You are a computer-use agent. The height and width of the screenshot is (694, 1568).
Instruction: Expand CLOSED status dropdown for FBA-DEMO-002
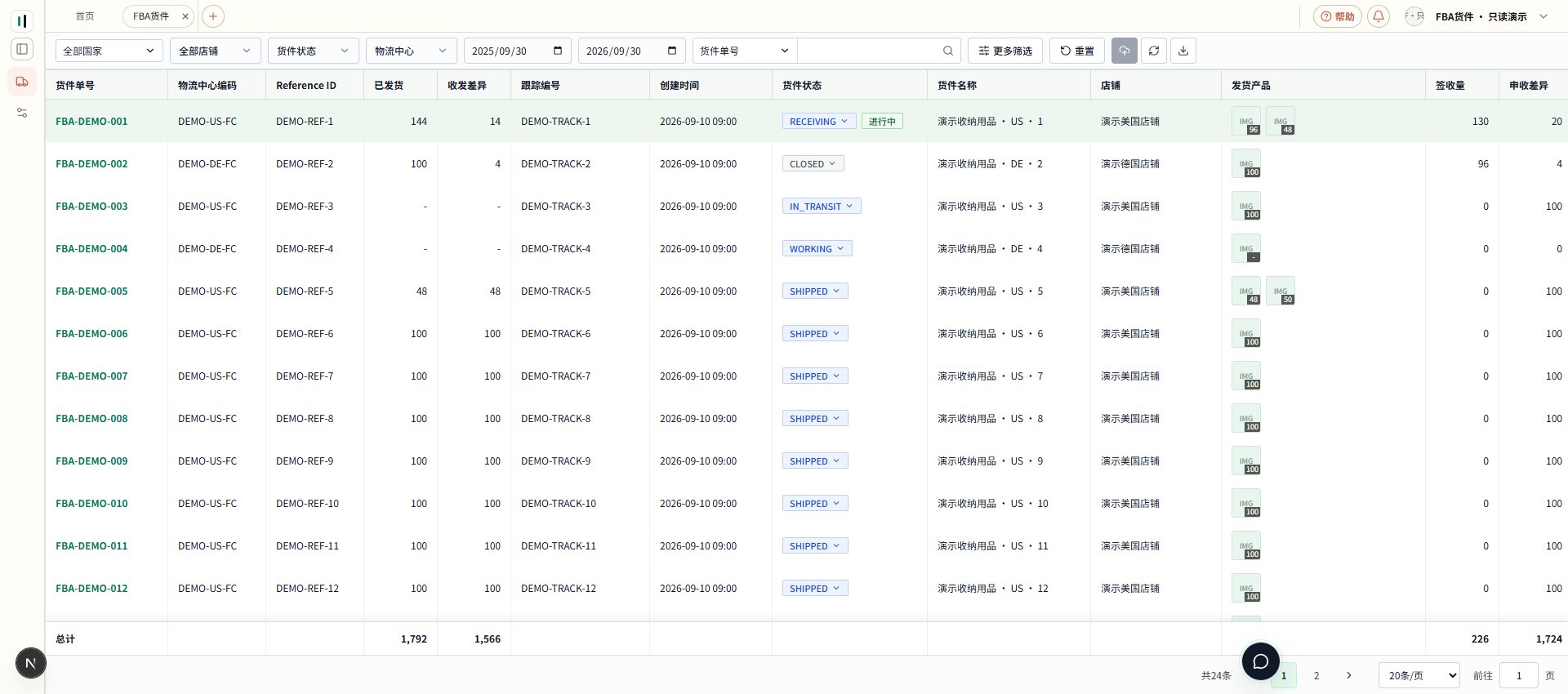coord(813,163)
